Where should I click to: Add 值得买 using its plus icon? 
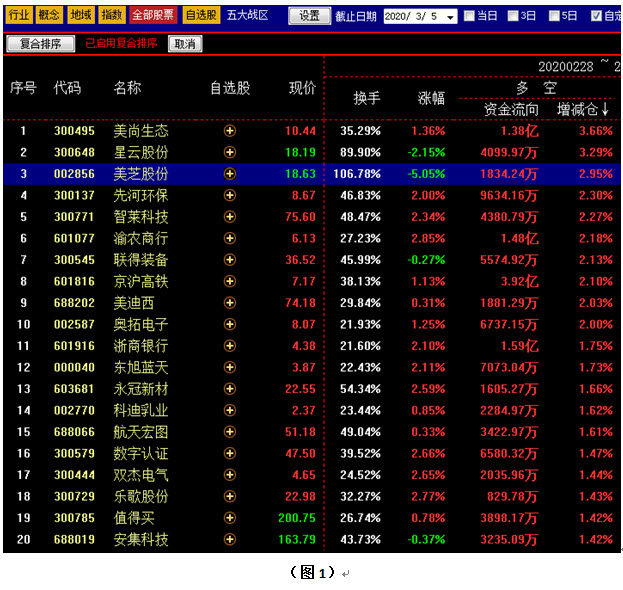click(x=230, y=518)
